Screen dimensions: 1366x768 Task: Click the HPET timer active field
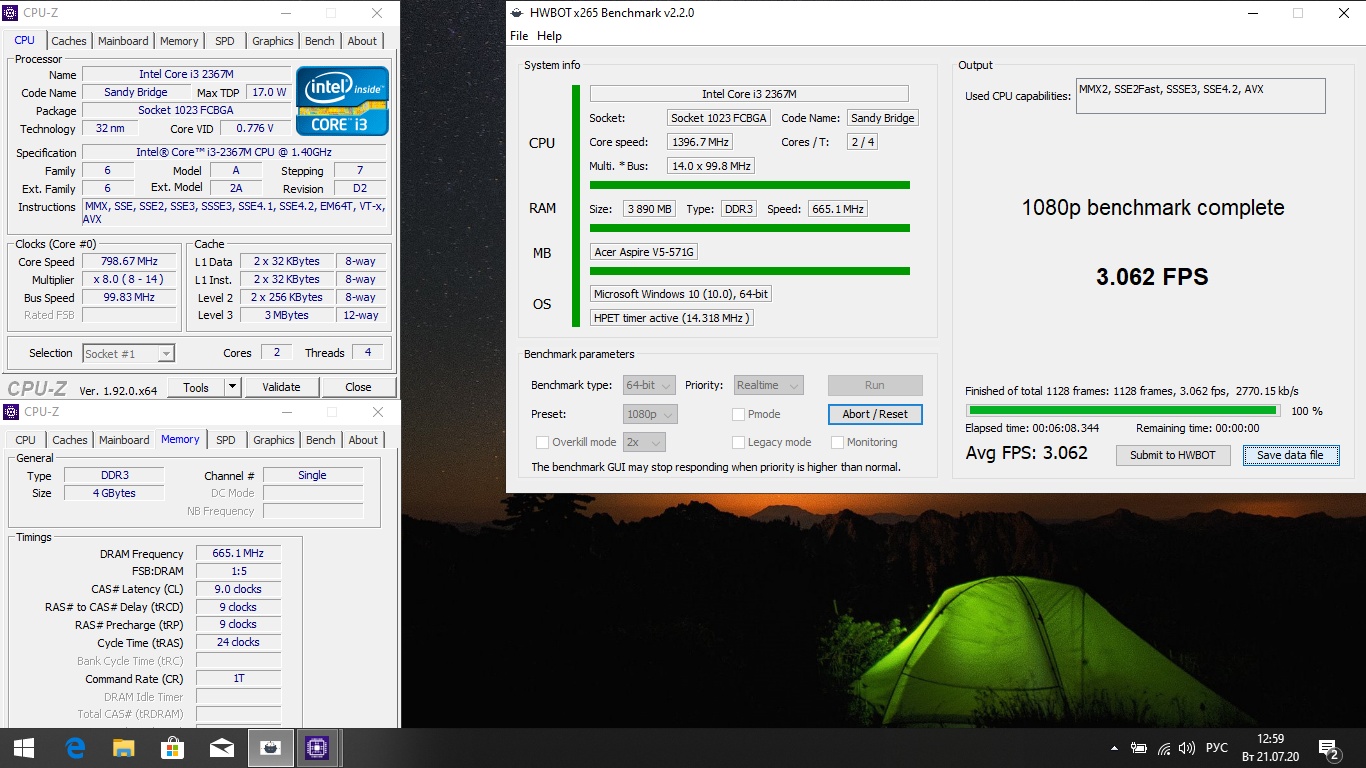(x=671, y=318)
